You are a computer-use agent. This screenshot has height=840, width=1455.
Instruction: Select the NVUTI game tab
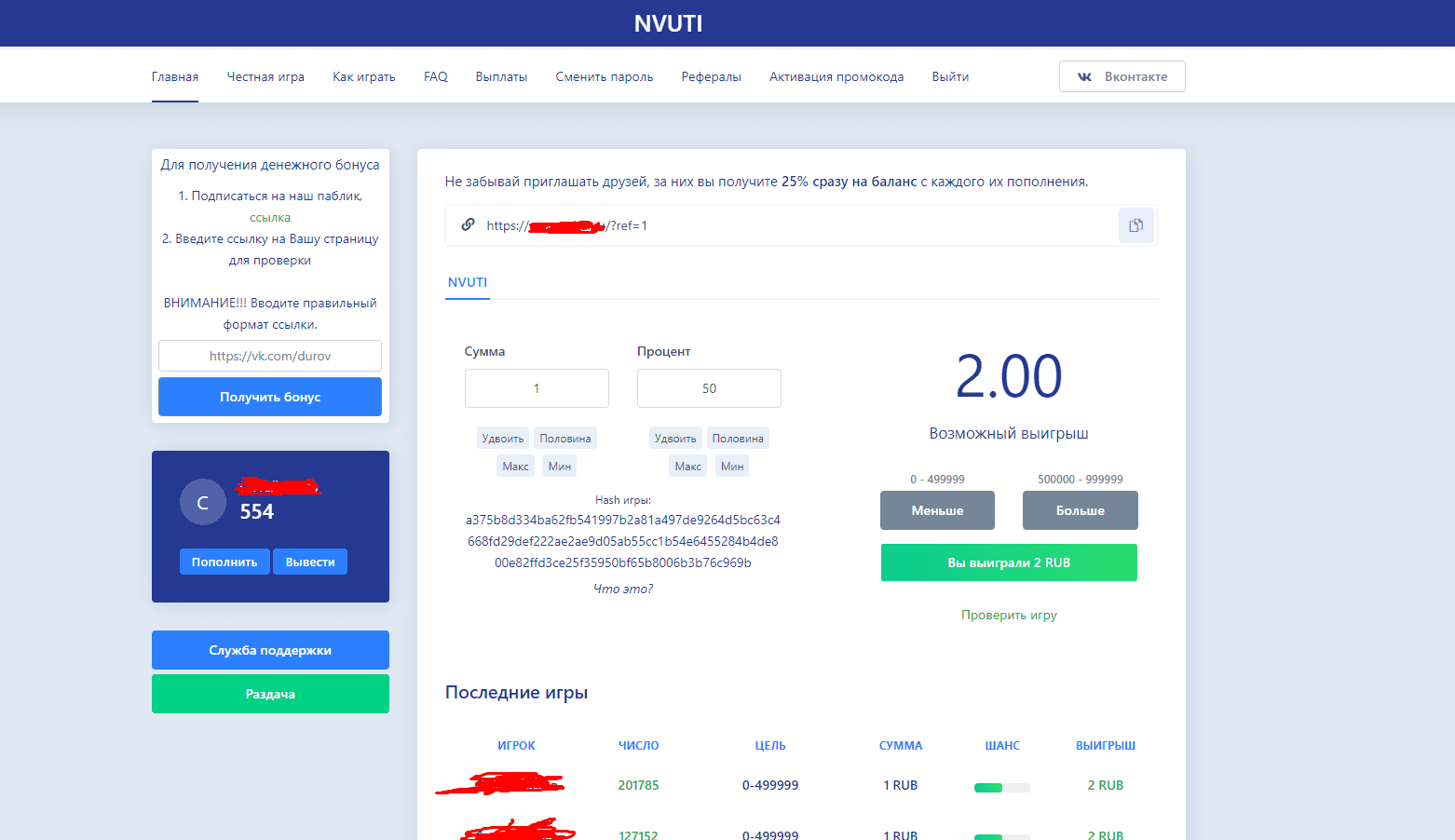click(468, 282)
